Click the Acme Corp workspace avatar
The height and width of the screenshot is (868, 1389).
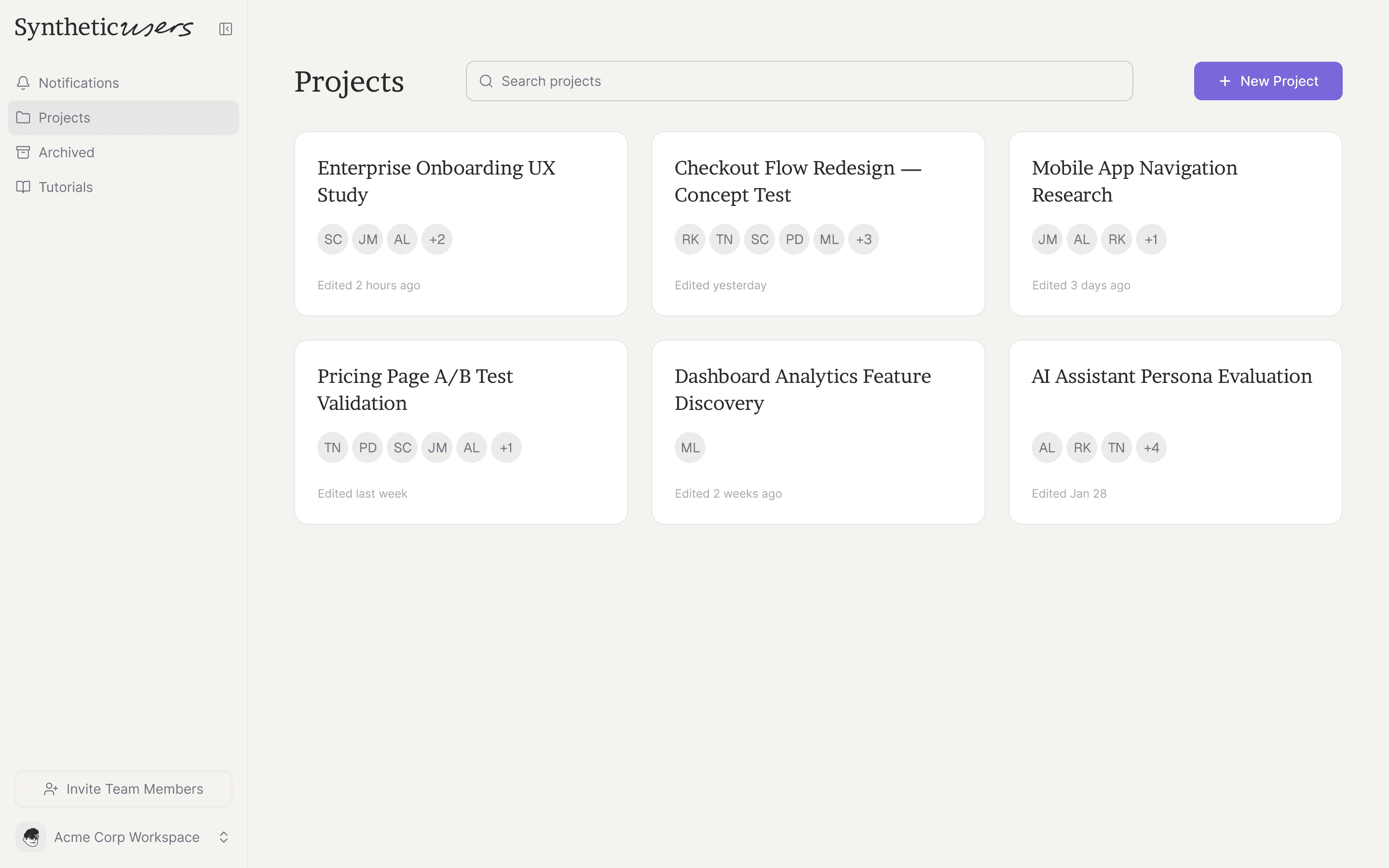[31, 837]
